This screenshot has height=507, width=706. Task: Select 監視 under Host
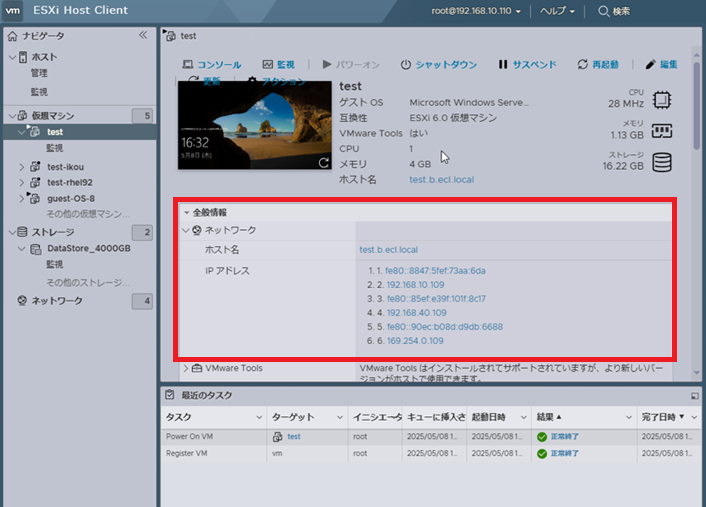coord(39,92)
